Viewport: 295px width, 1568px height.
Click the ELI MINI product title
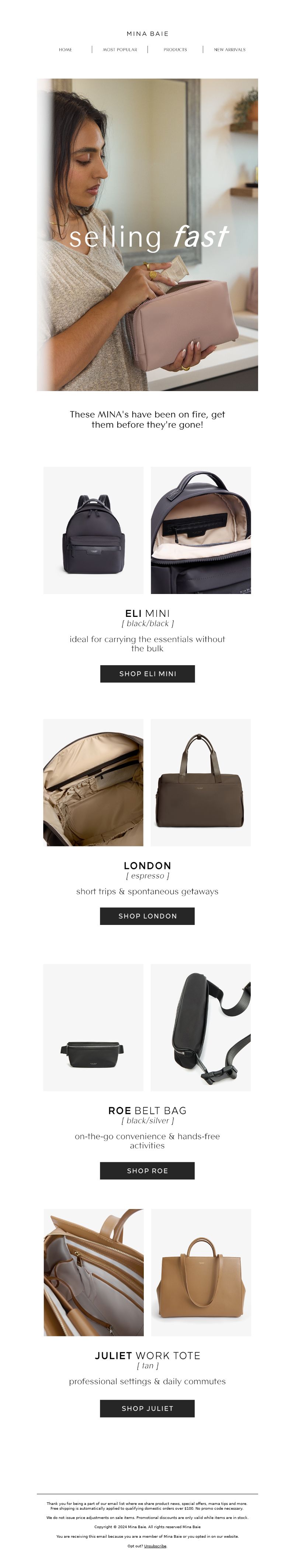(147, 613)
